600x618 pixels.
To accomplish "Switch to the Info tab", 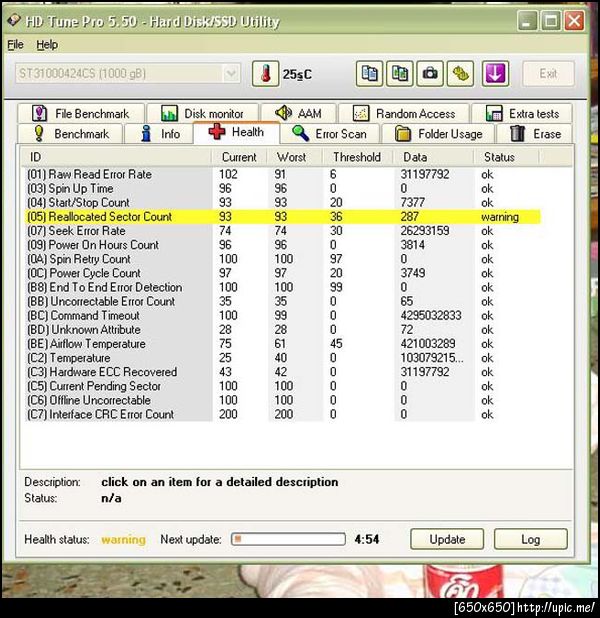I will tap(159, 134).
